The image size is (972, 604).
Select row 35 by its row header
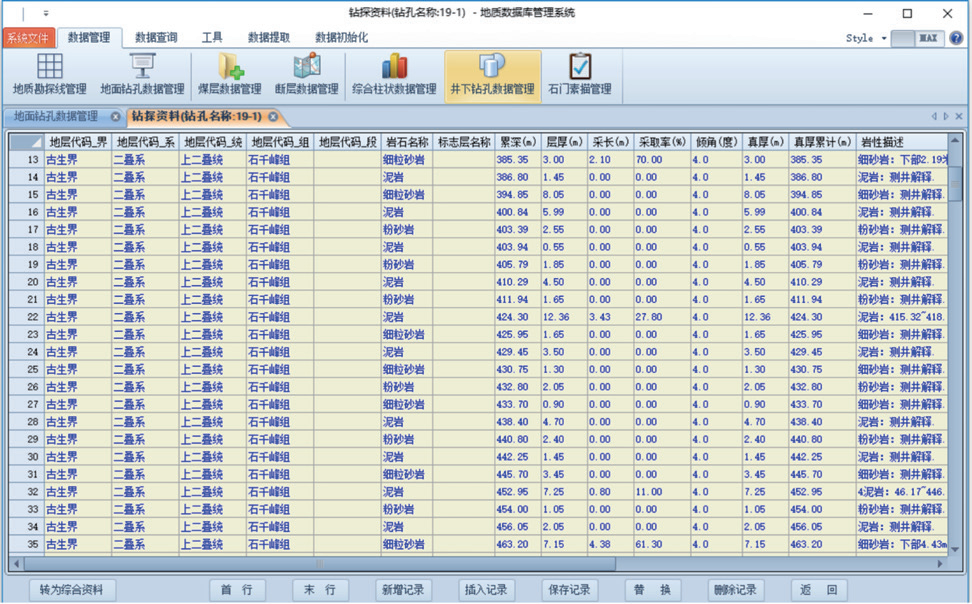point(27,544)
